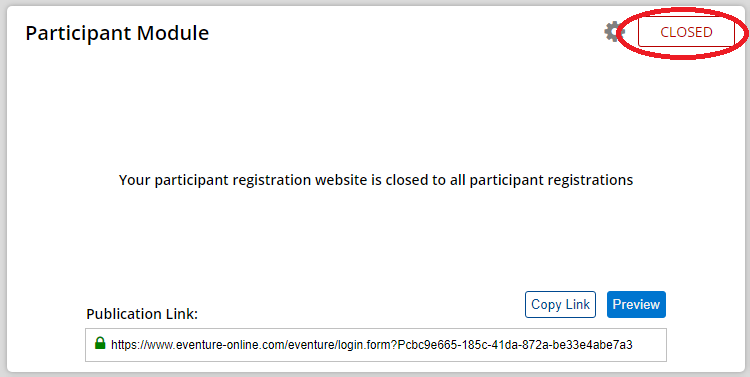Viewport: 750px width, 377px height.
Task: Click the Participant Module heading
Action: coord(117,33)
